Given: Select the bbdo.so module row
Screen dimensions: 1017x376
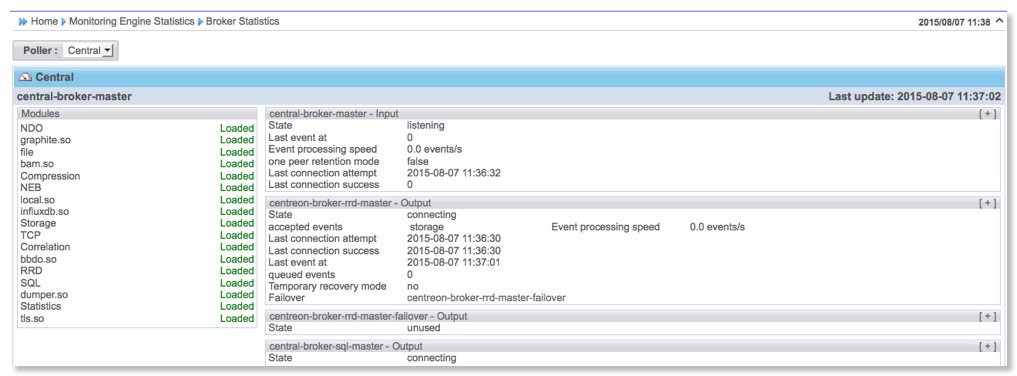Looking at the screenshot, I should tap(137, 259).
